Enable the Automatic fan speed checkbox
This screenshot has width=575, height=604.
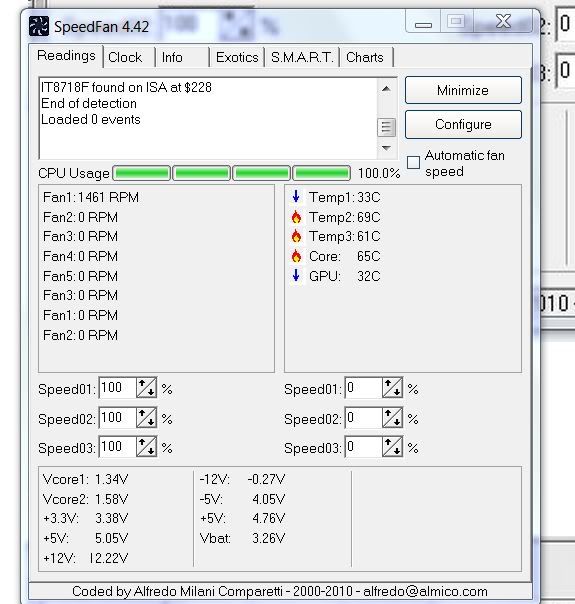click(413, 163)
